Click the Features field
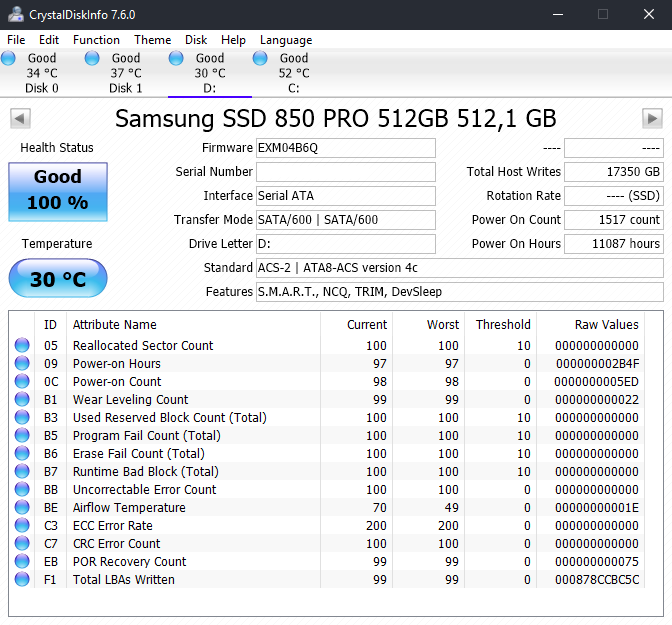The width and height of the screenshot is (672, 625). pyautogui.click(x=460, y=292)
